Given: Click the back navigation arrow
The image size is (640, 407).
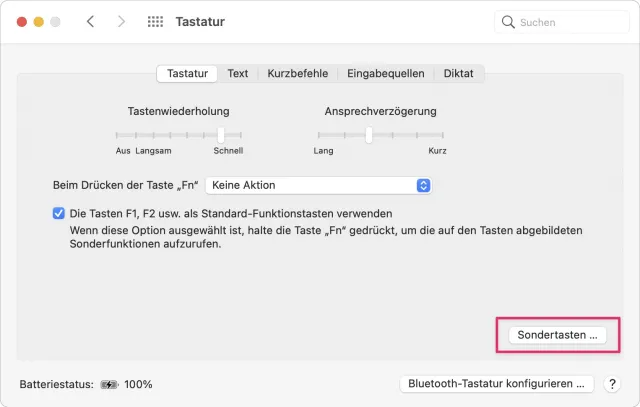Looking at the screenshot, I should pyautogui.click(x=90, y=21).
